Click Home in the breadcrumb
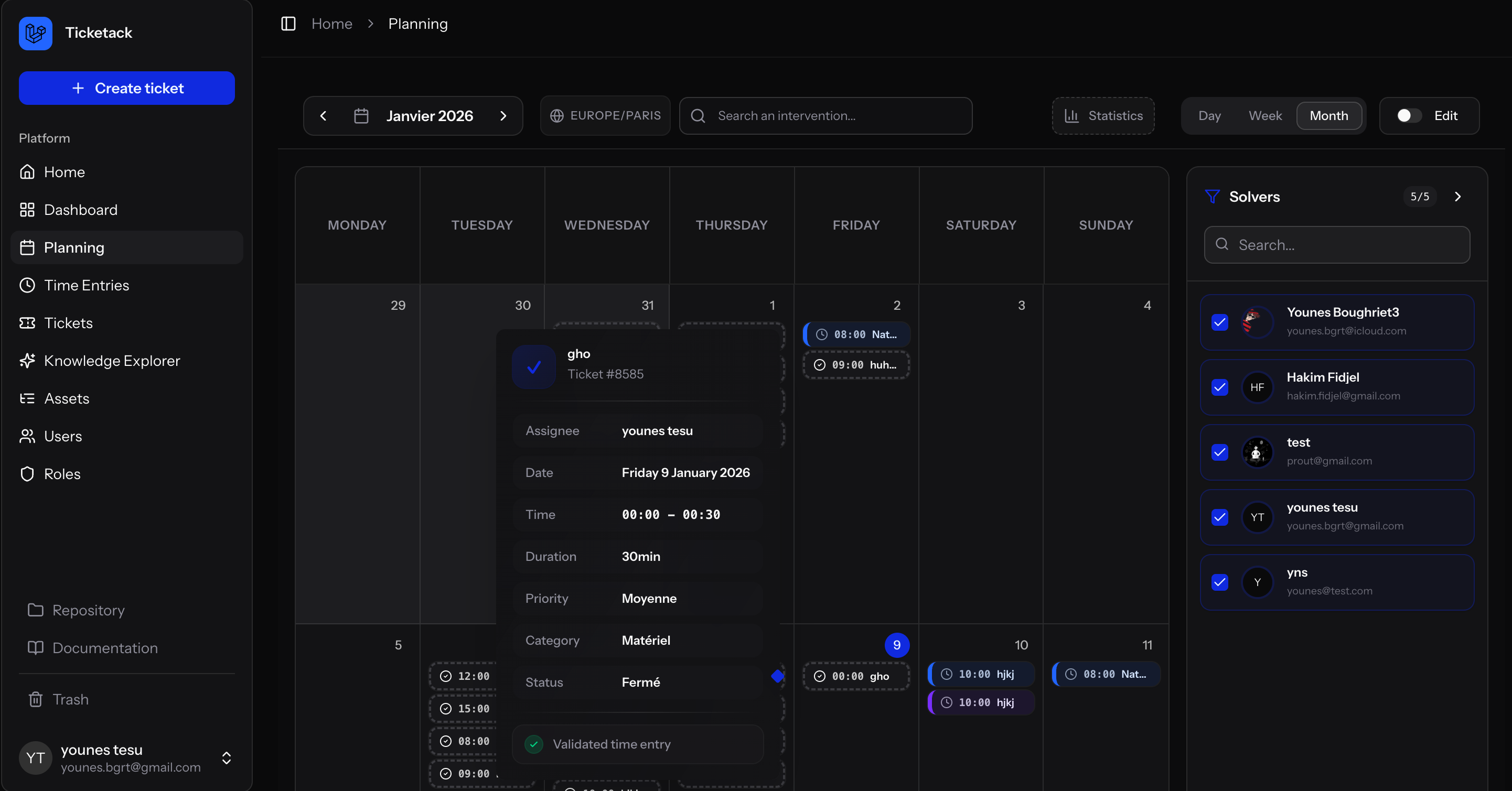 coord(331,24)
